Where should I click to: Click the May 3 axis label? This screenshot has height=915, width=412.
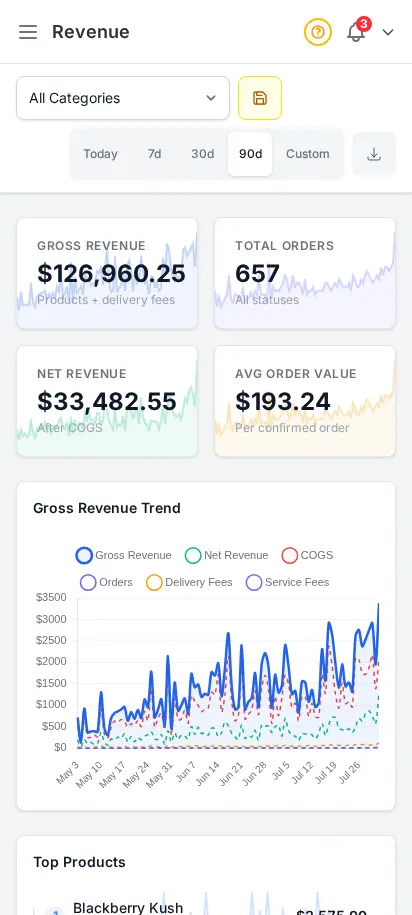[68, 773]
